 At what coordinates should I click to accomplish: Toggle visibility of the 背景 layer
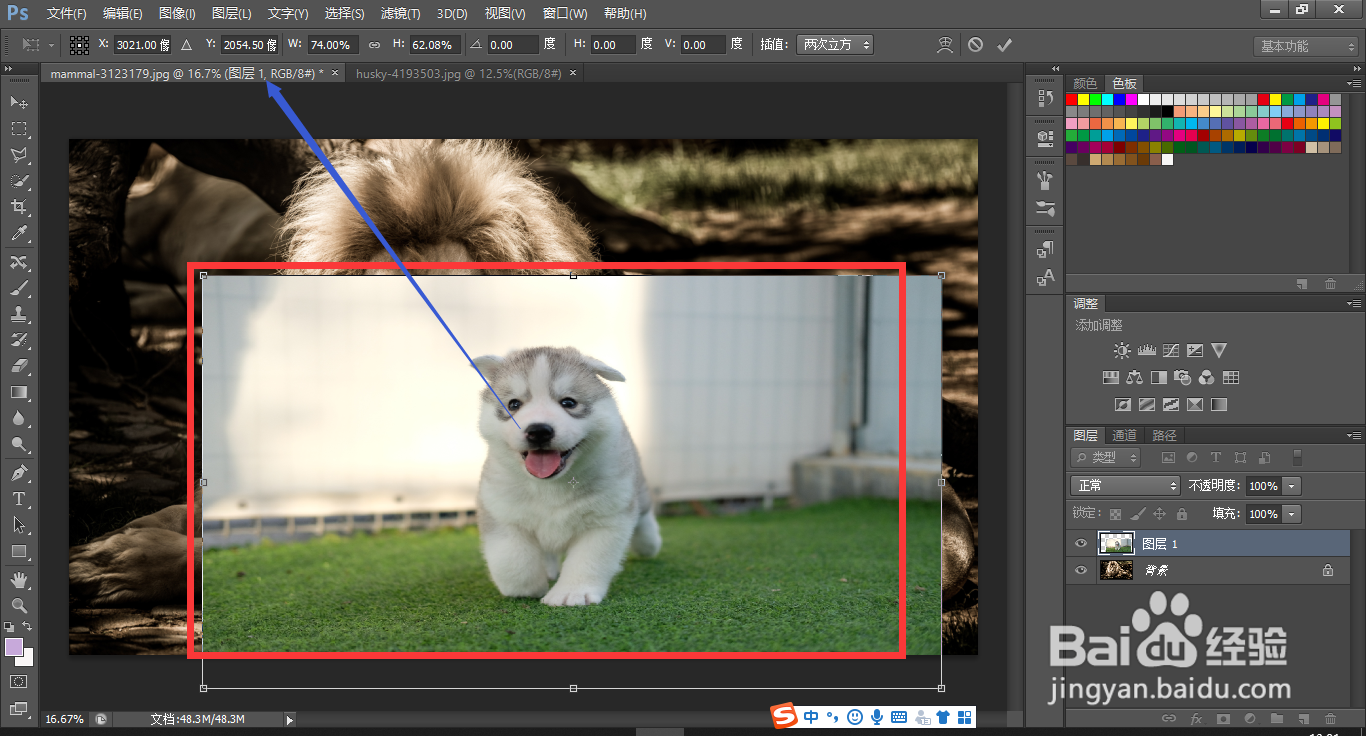coord(1080,570)
